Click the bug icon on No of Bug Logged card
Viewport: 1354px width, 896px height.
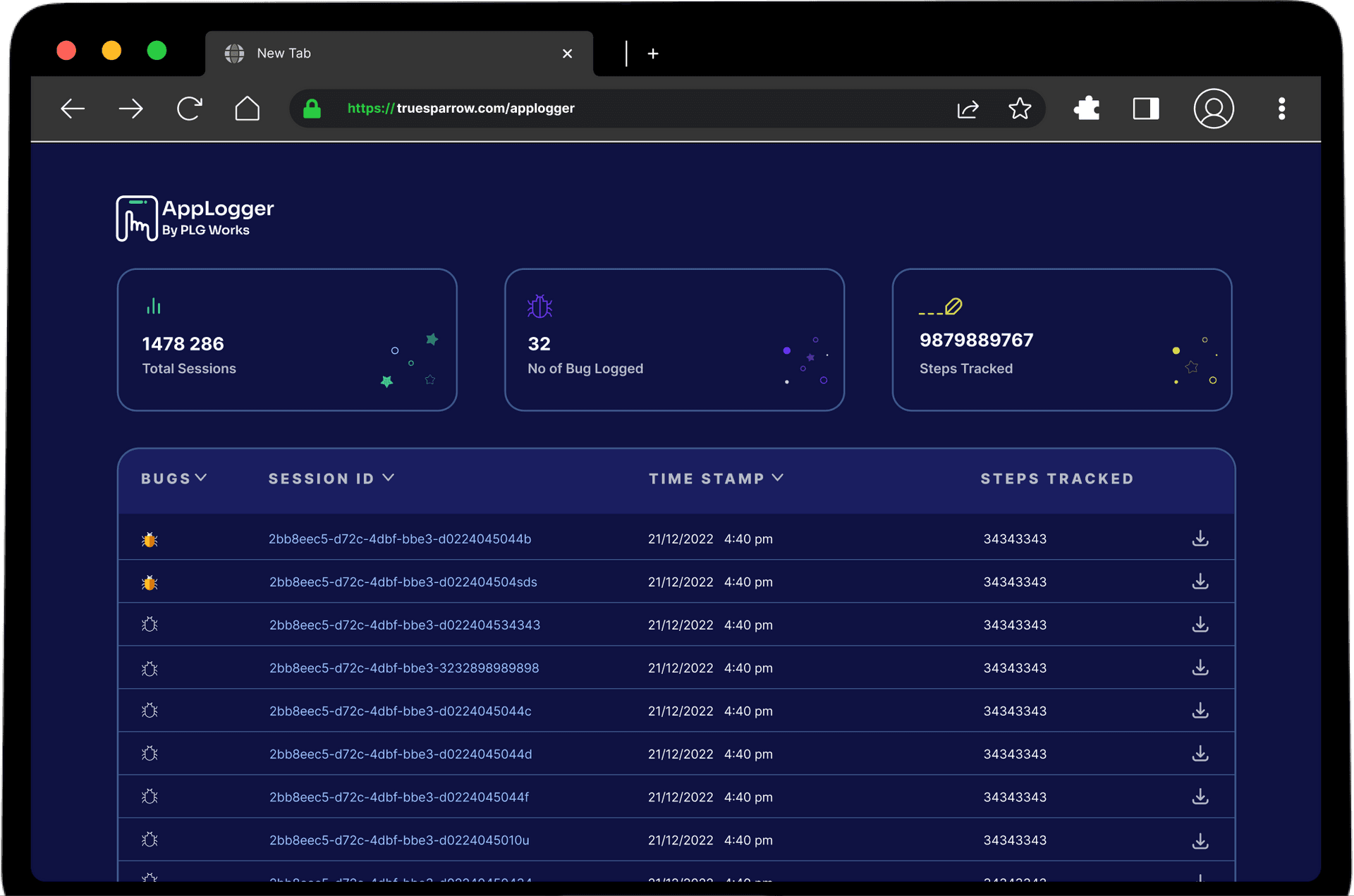pyautogui.click(x=539, y=306)
